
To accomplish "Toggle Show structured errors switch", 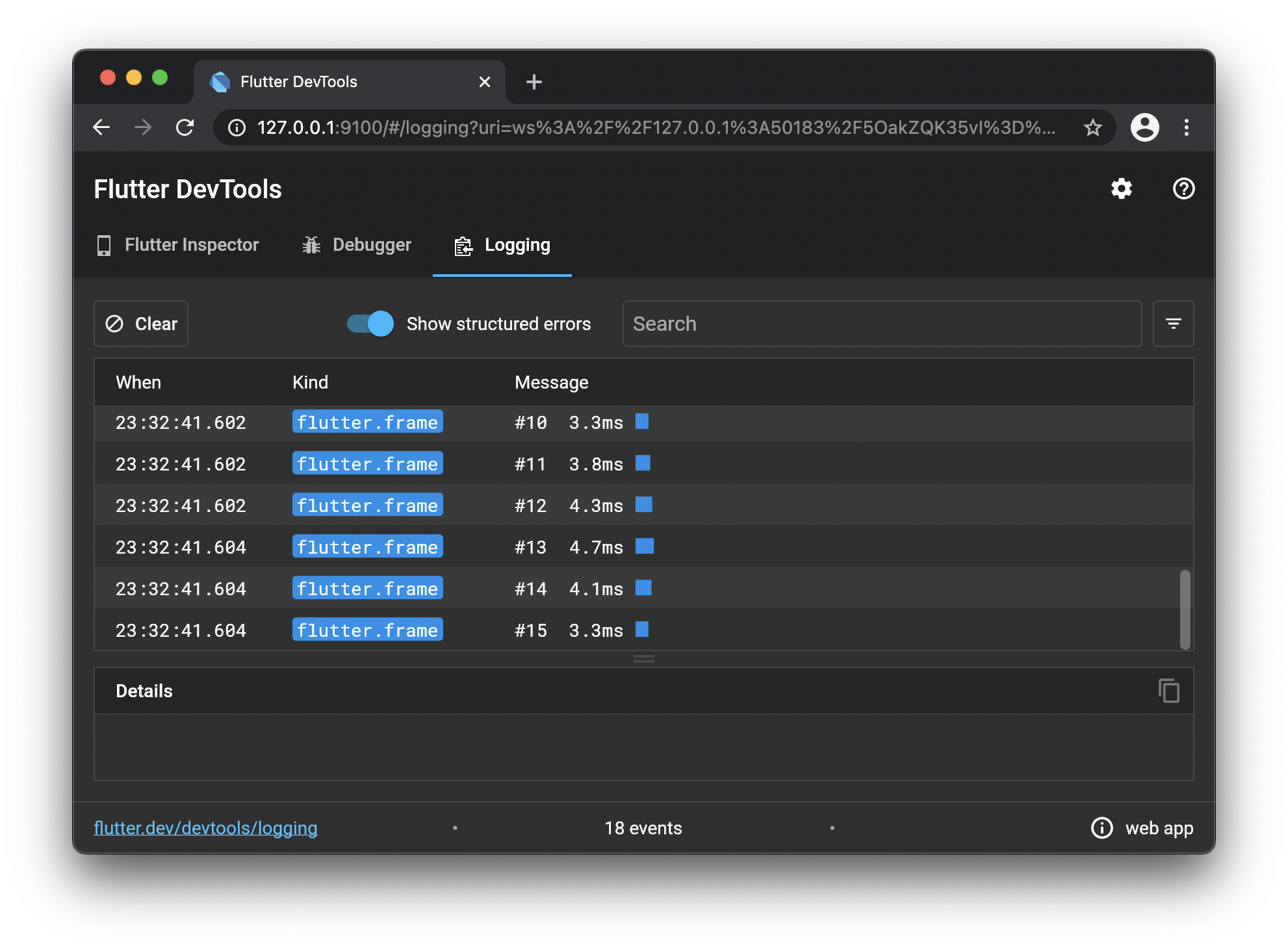I will click(x=370, y=324).
